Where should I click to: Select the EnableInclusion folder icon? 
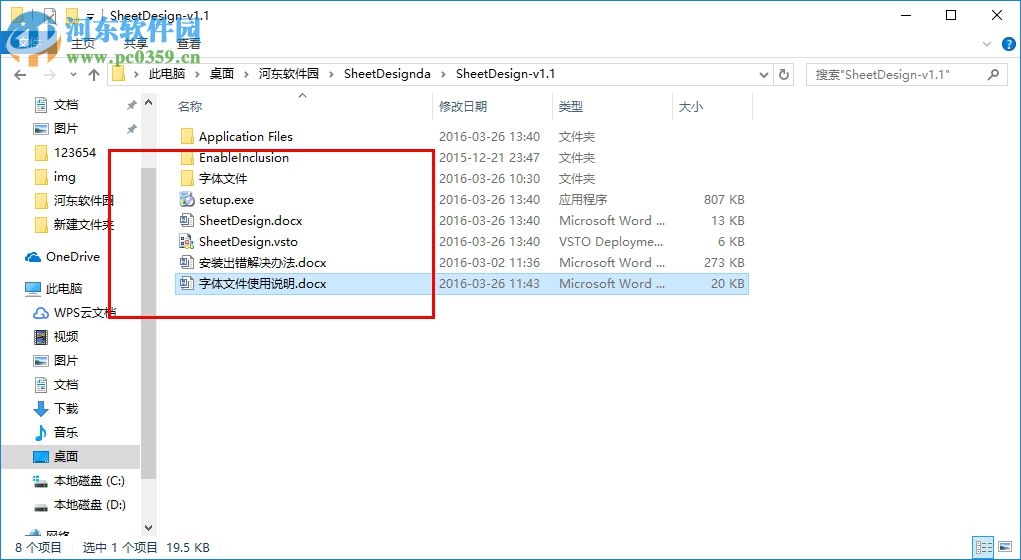[x=187, y=158]
